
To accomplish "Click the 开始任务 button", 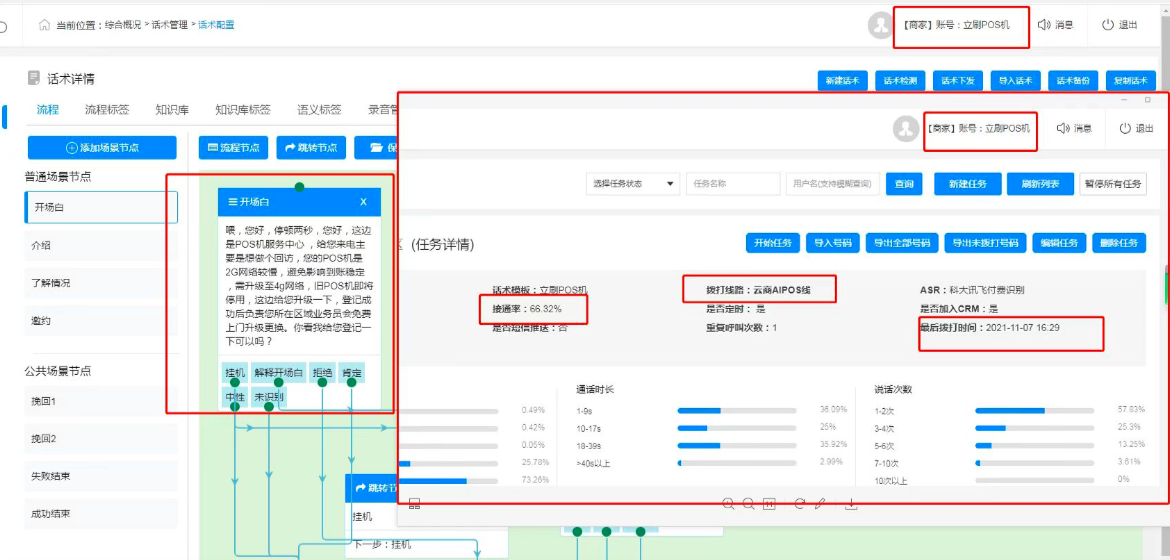I will pyautogui.click(x=773, y=243).
